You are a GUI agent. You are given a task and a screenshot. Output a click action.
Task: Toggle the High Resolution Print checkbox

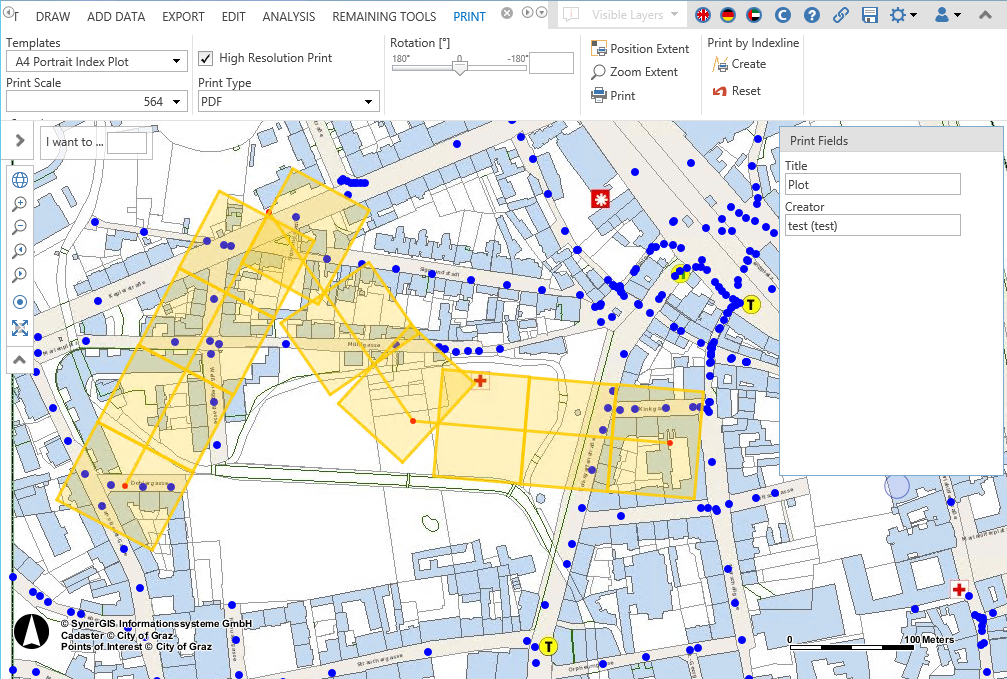coord(205,58)
